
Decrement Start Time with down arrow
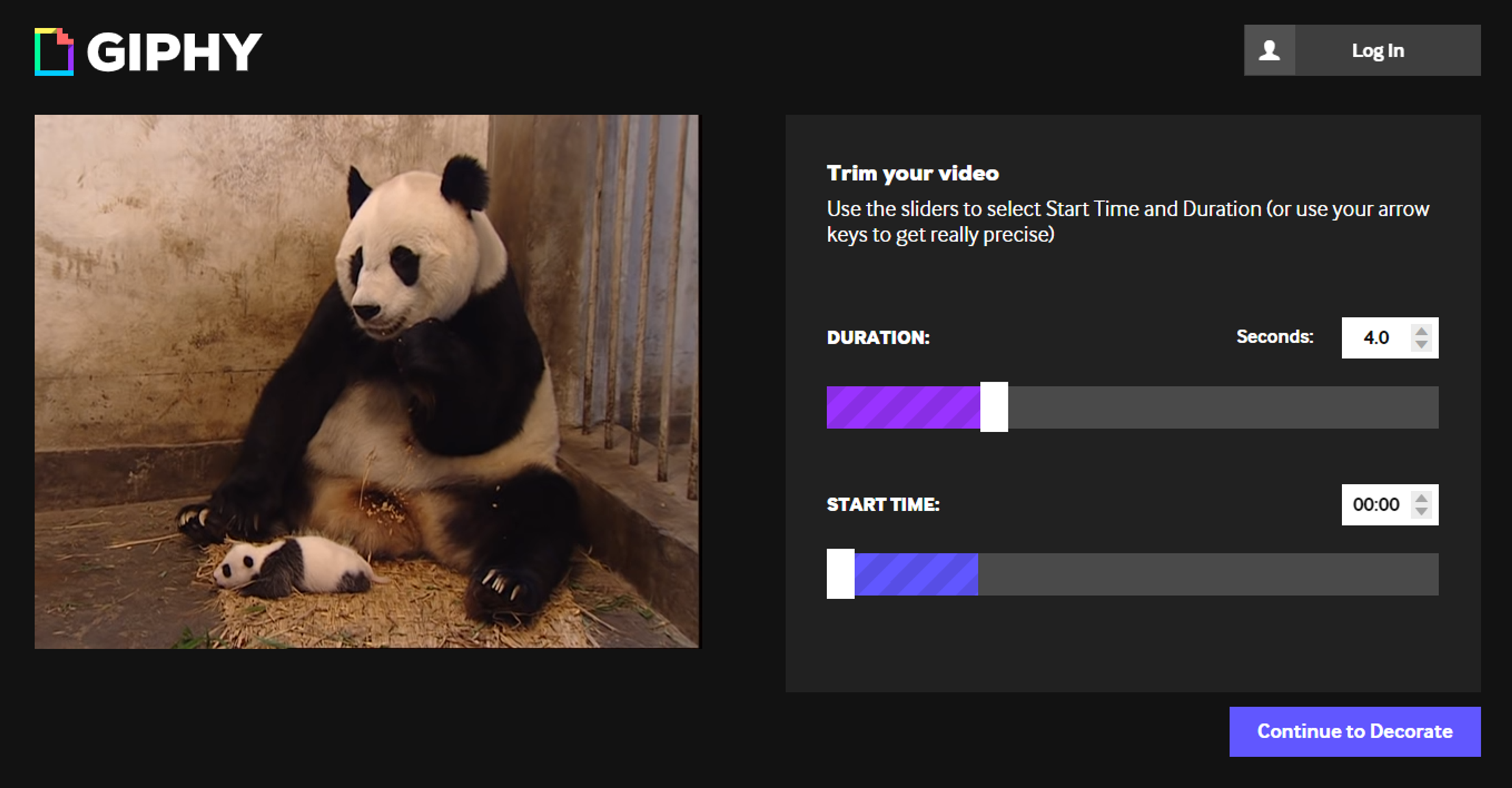pyautogui.click(x=1421, y=511)
